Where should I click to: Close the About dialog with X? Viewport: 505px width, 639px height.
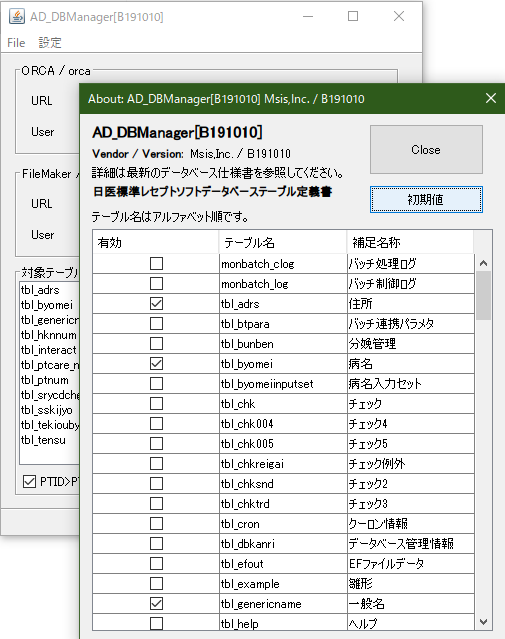491,98
